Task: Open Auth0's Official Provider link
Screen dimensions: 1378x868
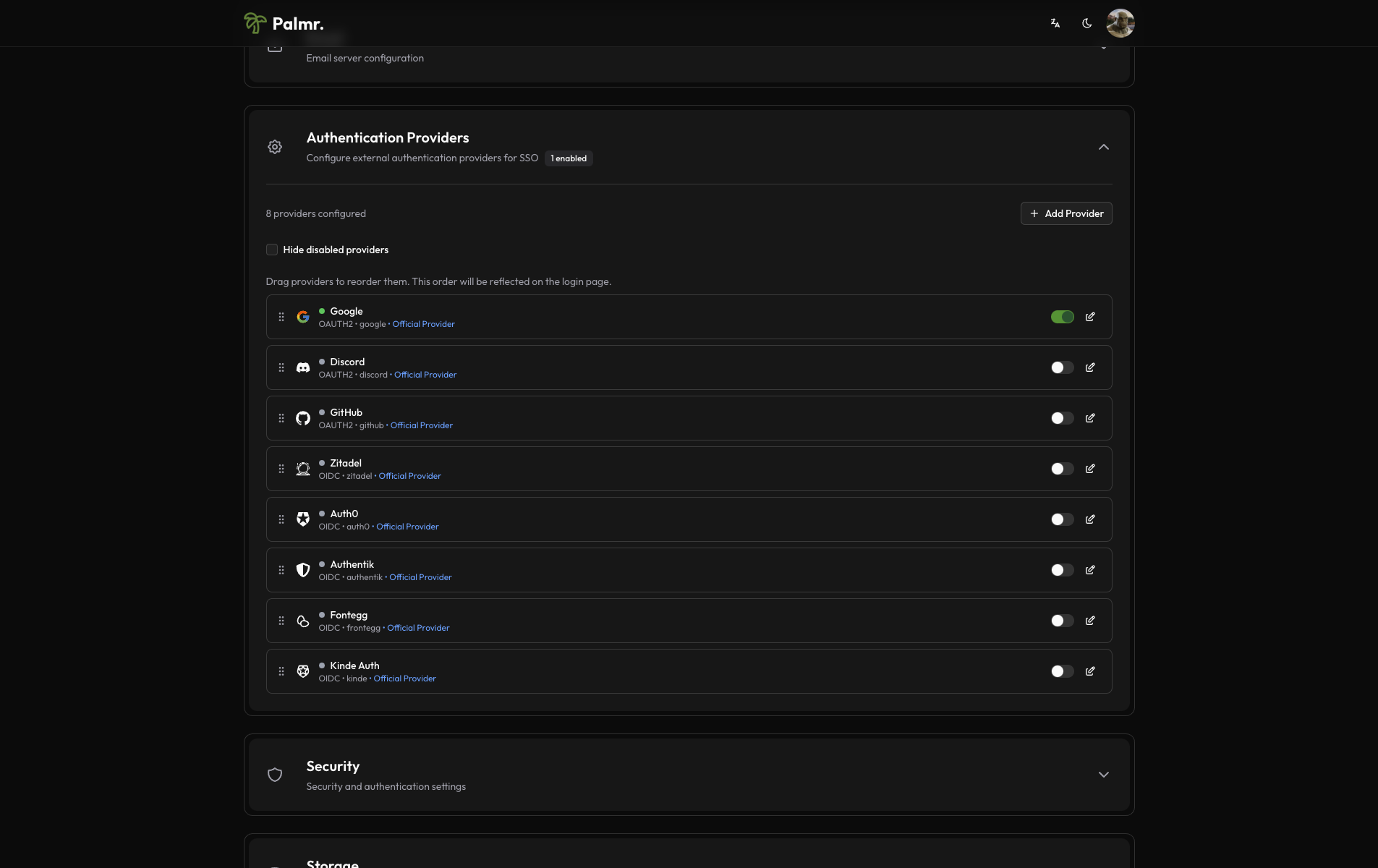Action: click(407, 527)
